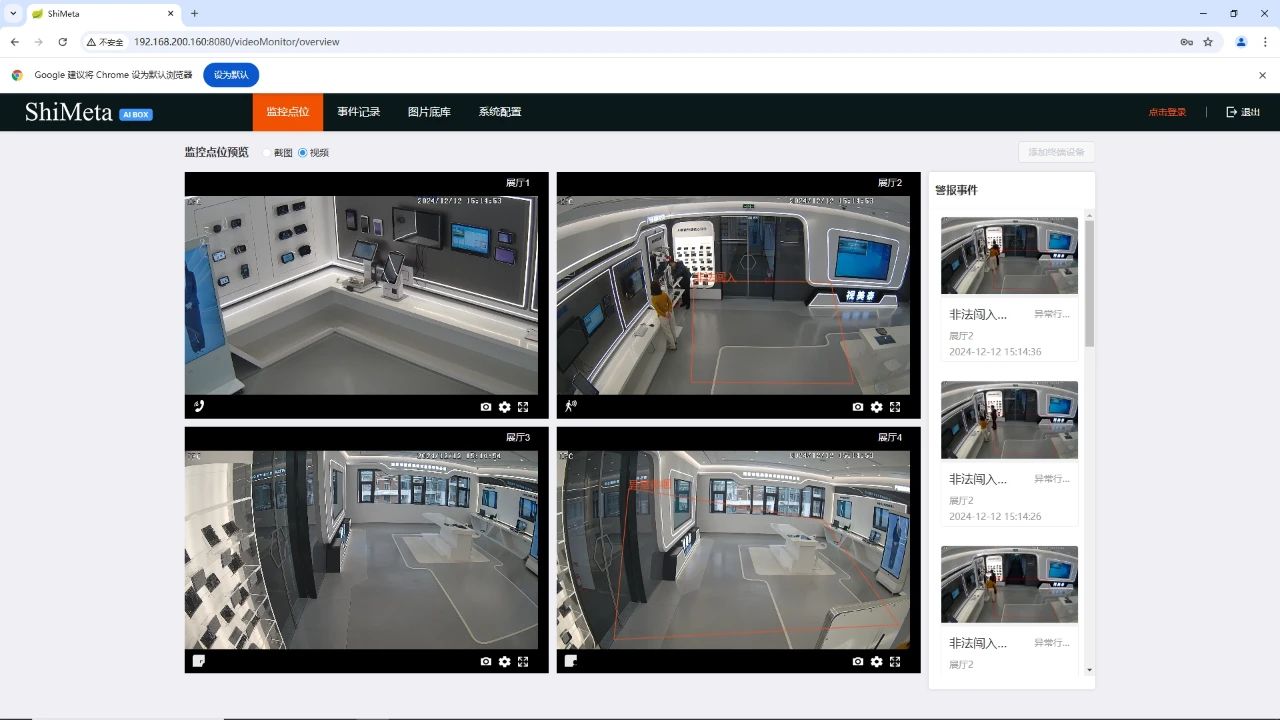Click the 添加终端设备 button
1280x720 pixels.
[x=1057, y=152]
